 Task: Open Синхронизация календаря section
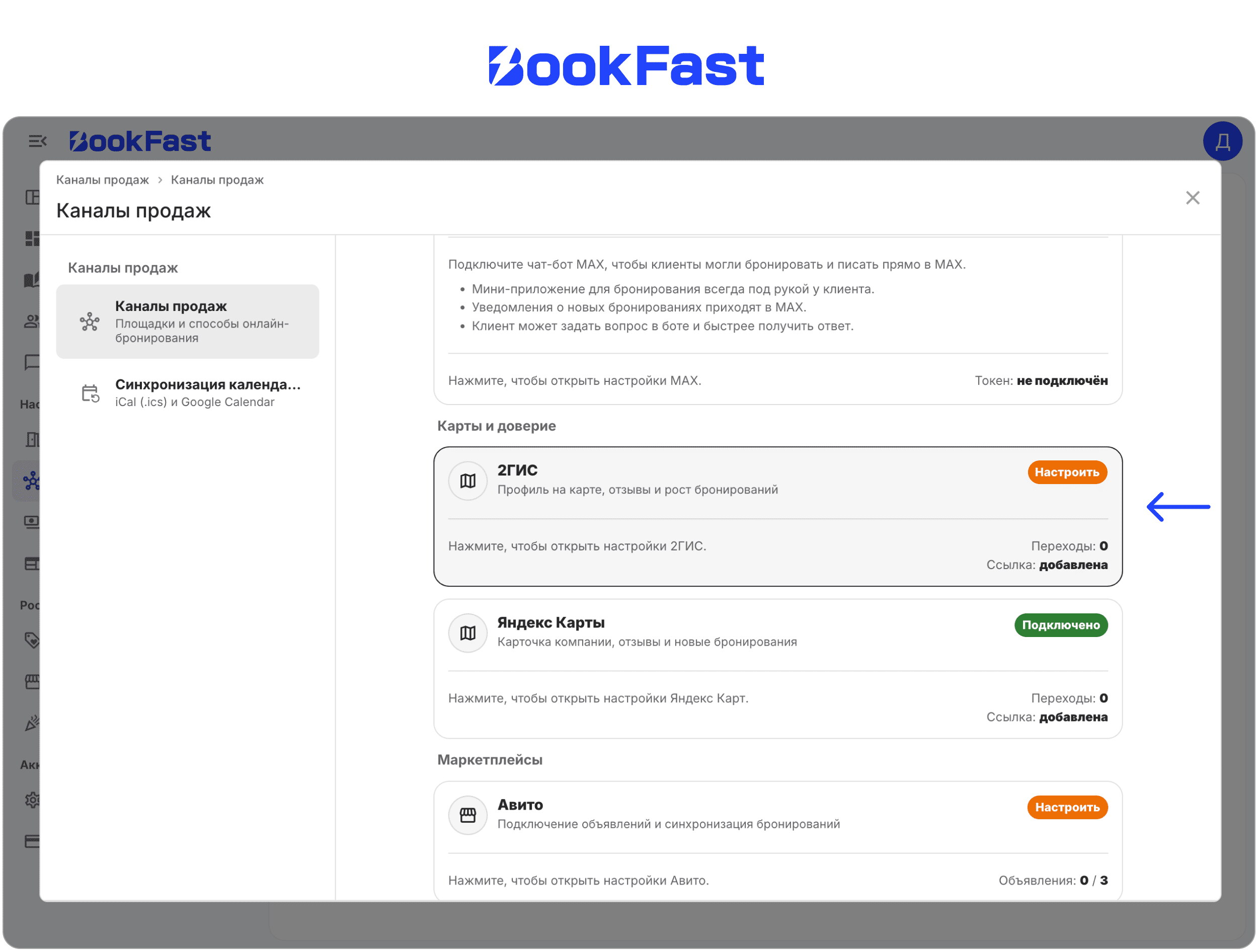[188, 393]
